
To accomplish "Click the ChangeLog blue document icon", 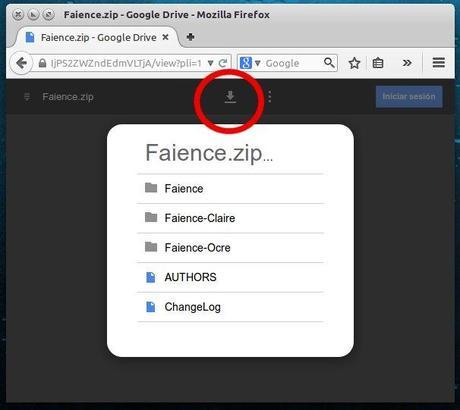I will click(x=151, y=307).
